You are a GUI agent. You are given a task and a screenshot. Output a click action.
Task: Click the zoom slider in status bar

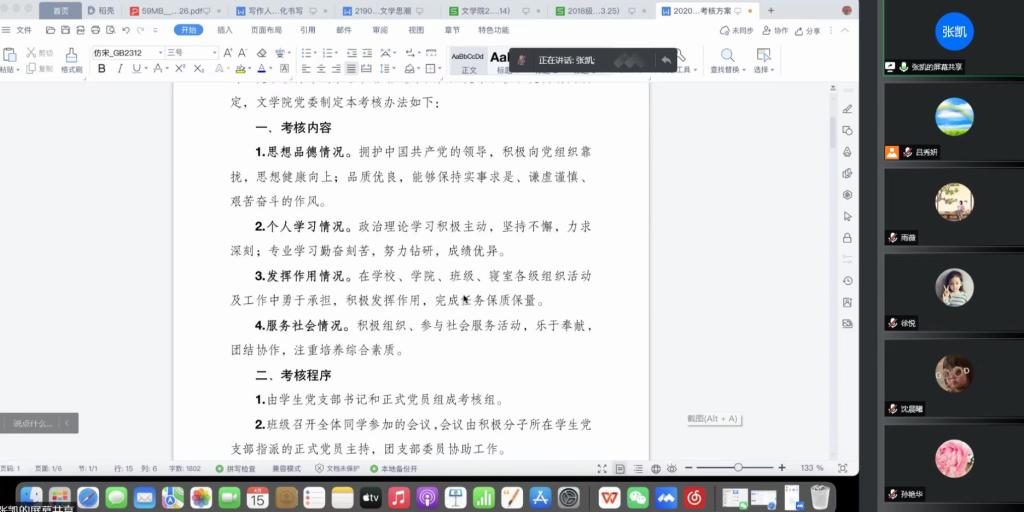[738, 468]
